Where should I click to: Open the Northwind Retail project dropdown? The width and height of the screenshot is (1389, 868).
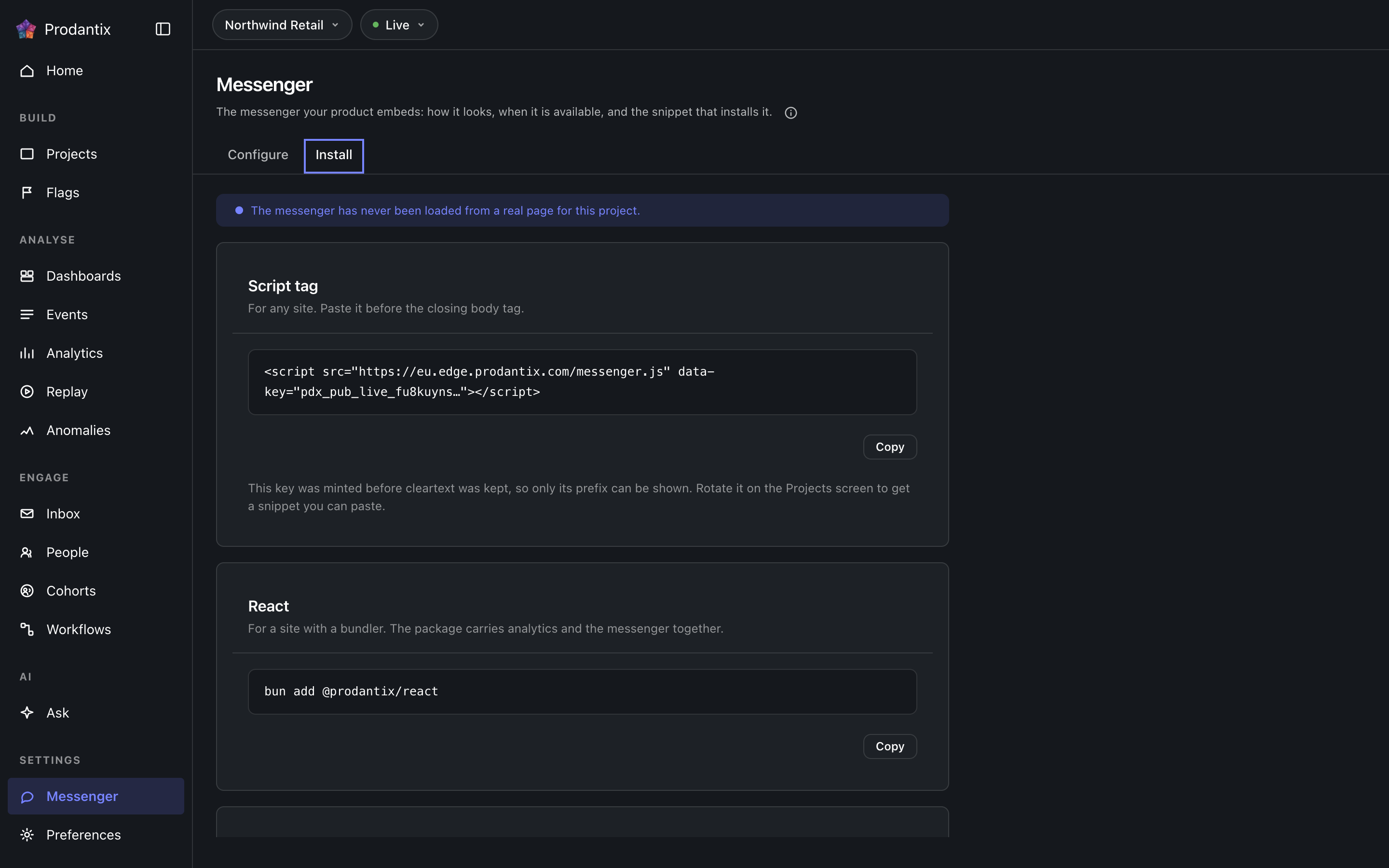point(282,25)
